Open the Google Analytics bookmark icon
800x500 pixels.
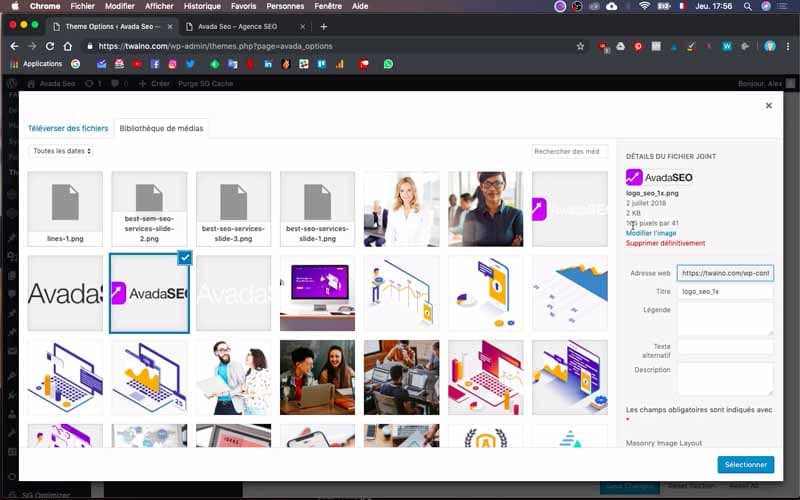339,64
